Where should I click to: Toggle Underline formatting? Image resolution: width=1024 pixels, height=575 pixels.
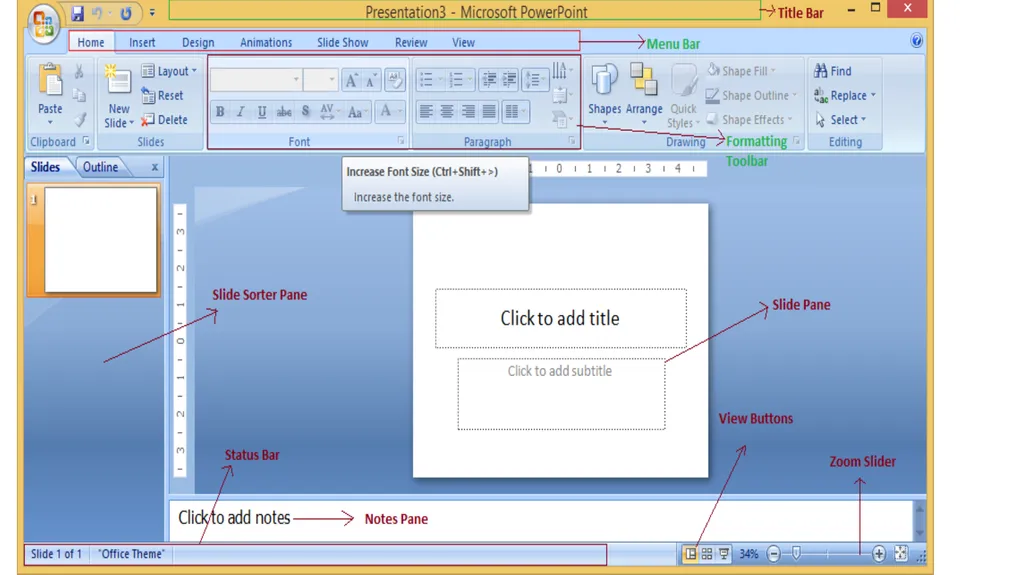coord(262,112)
